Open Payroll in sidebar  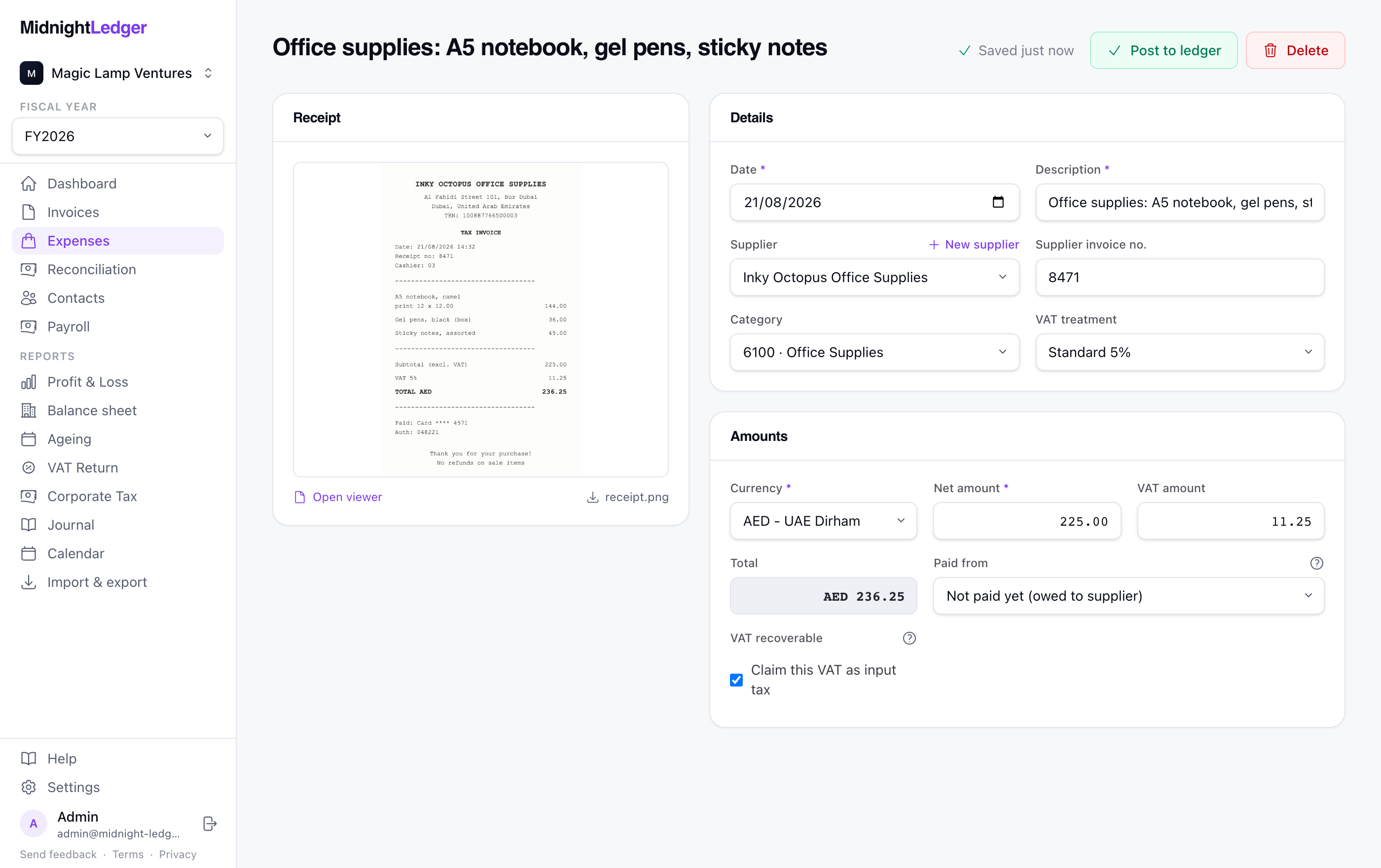click(x=117, y=327)
